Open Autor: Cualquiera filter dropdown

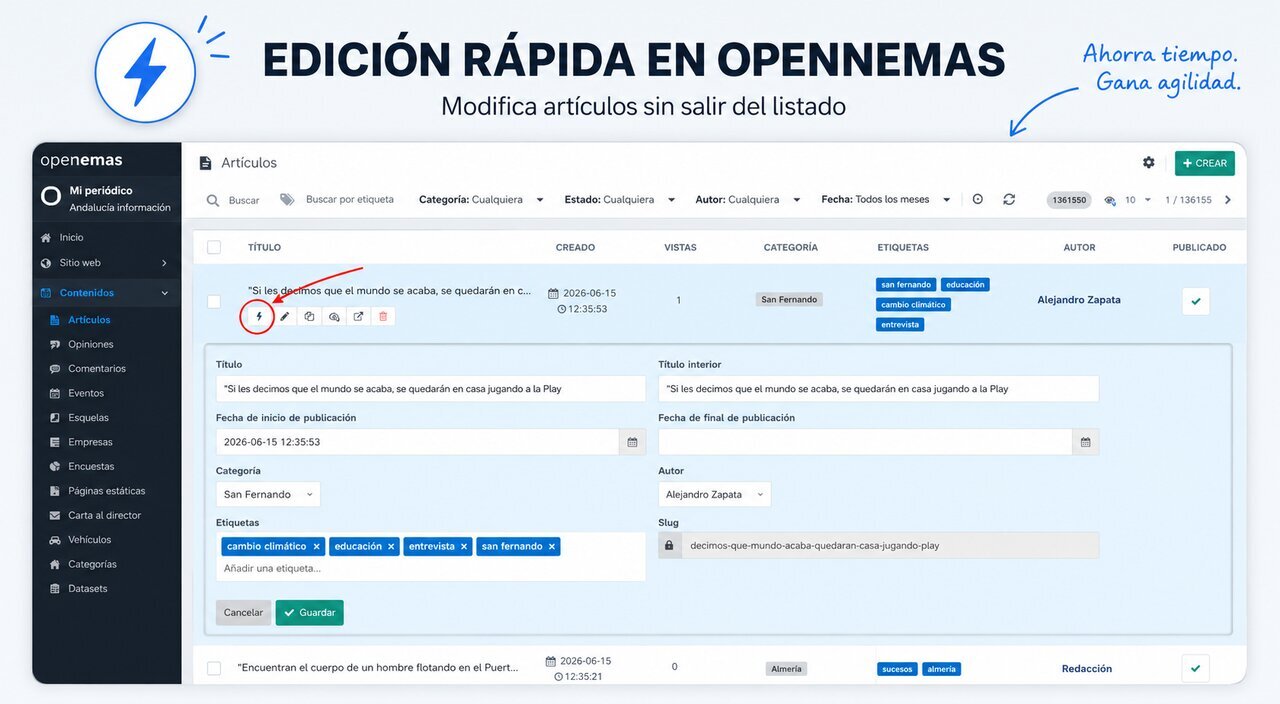(748, 200)
